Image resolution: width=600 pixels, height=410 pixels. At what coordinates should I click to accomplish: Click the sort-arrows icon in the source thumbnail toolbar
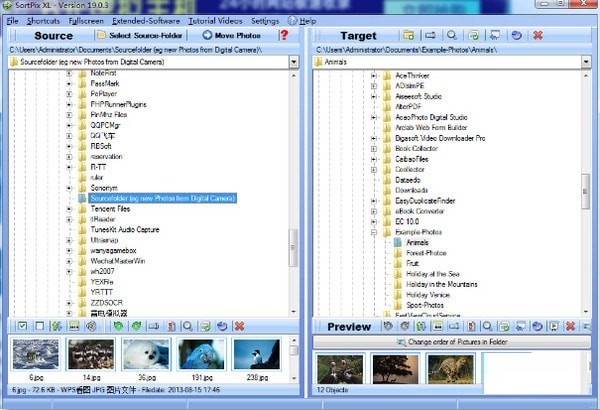57,326
